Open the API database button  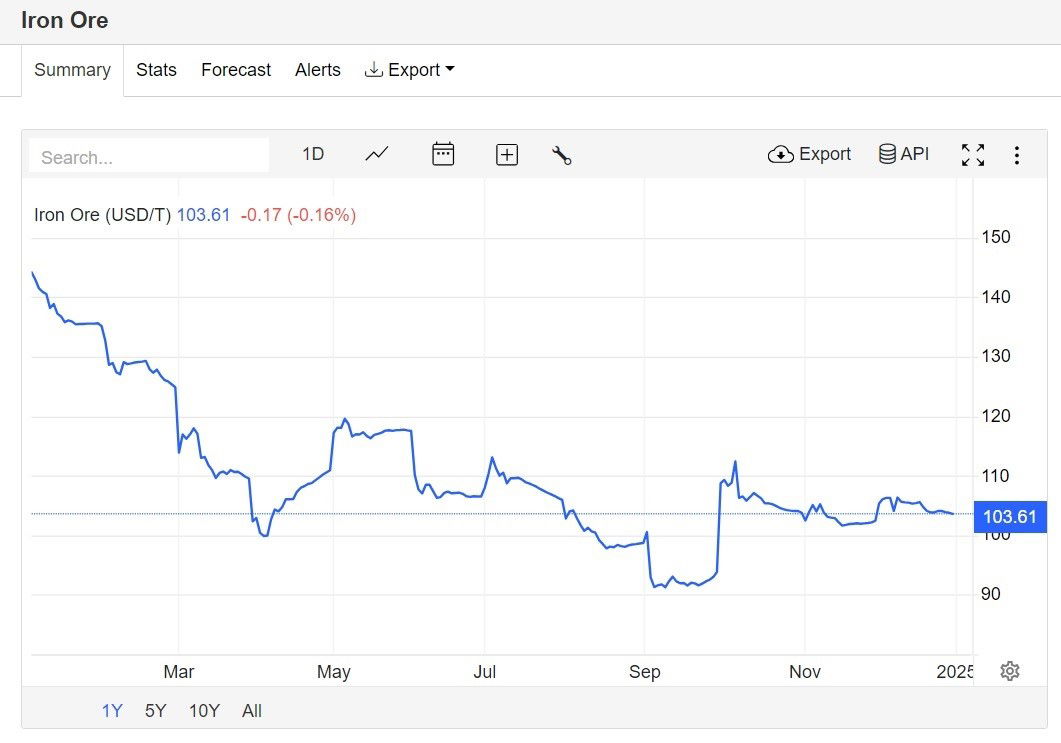click(903, 154)
